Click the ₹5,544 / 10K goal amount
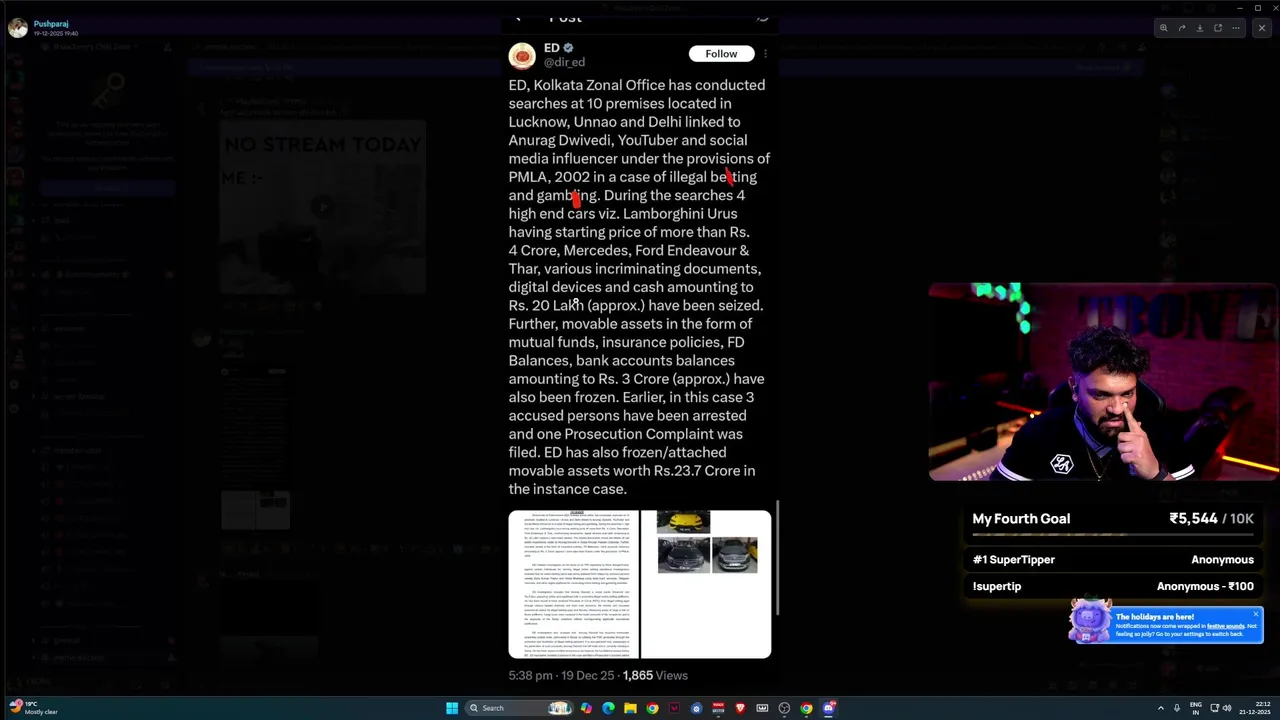 click(x=1211, y=519)
